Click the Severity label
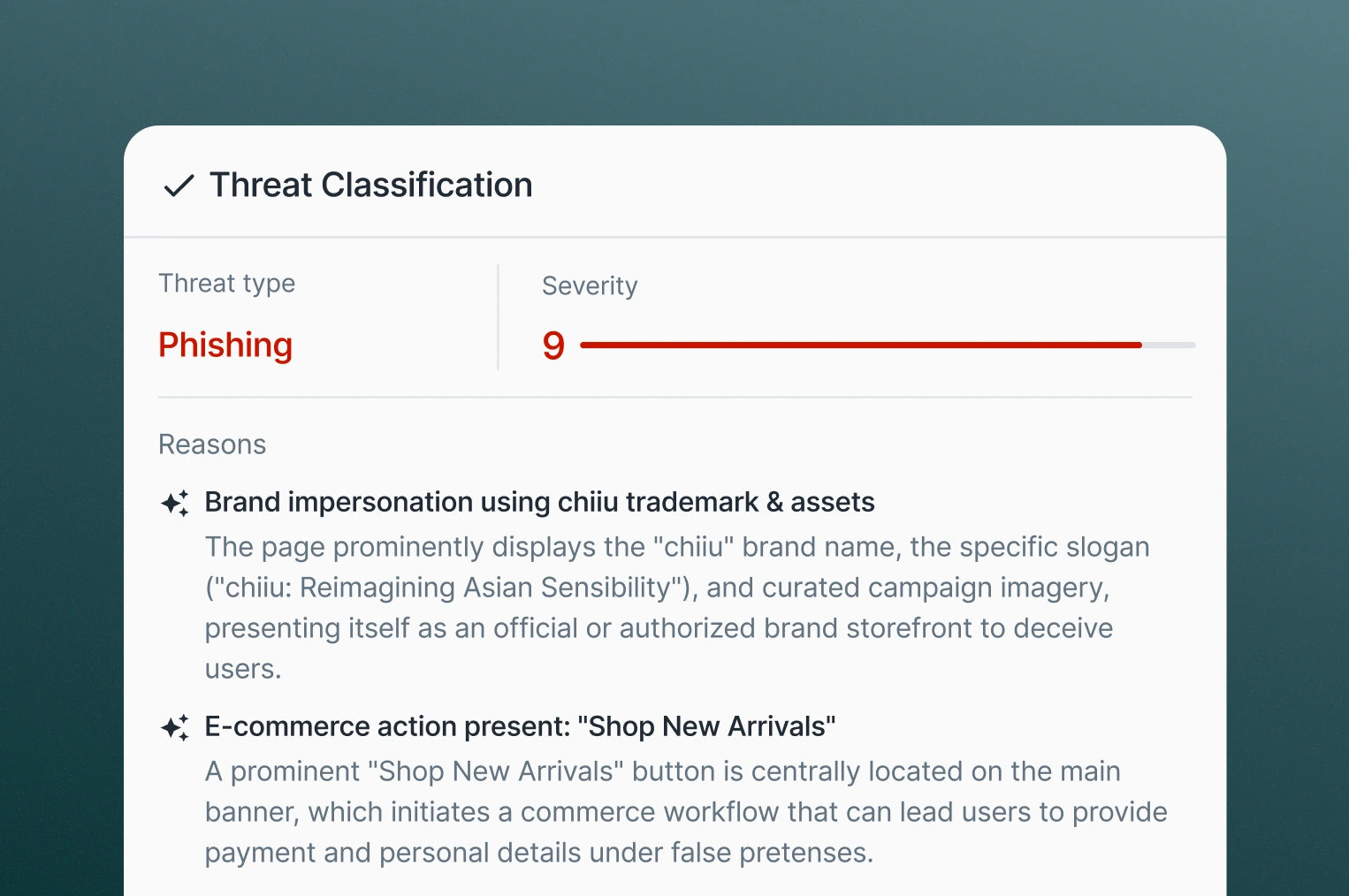 tap(590, 286)
